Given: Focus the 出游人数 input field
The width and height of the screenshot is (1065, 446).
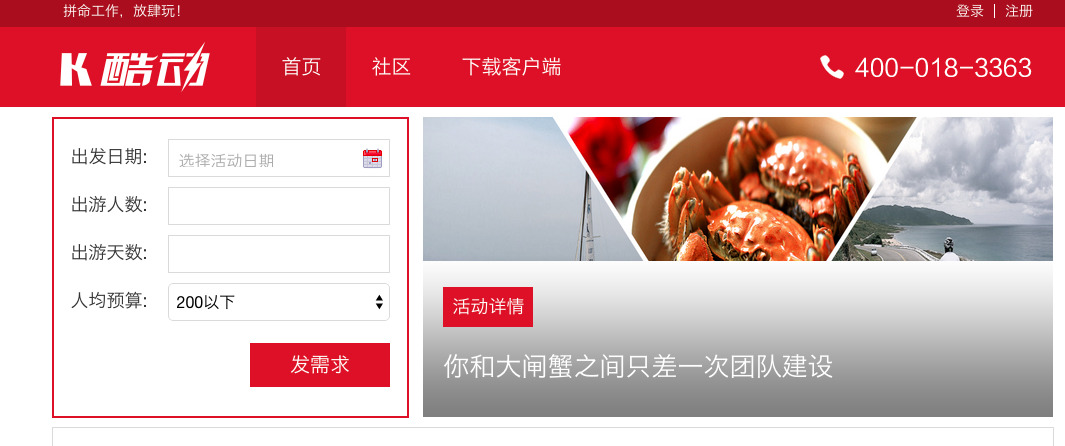Looking at the screenshot, I should tap(278, 206).
